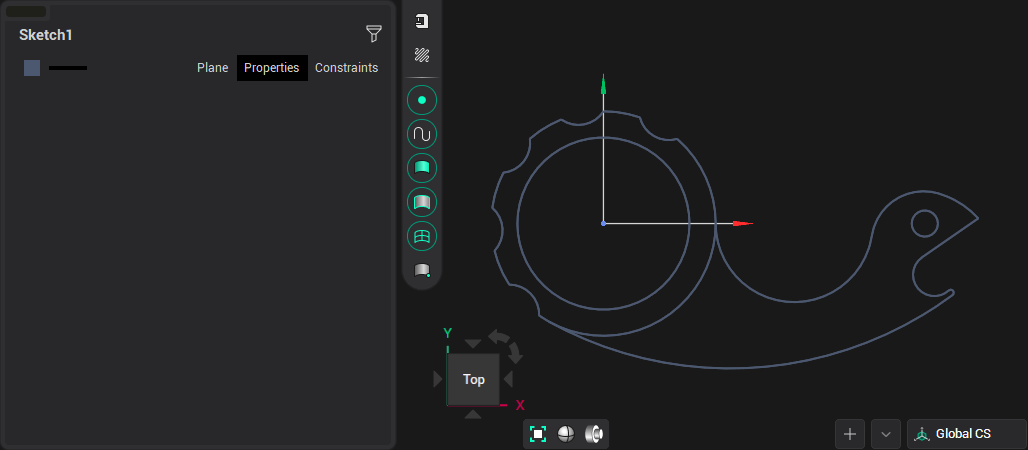Click the blue-gray sketch color swatch
This screenshot has width=1028, height=450.
pyautogui.click(x=32, y=68)
